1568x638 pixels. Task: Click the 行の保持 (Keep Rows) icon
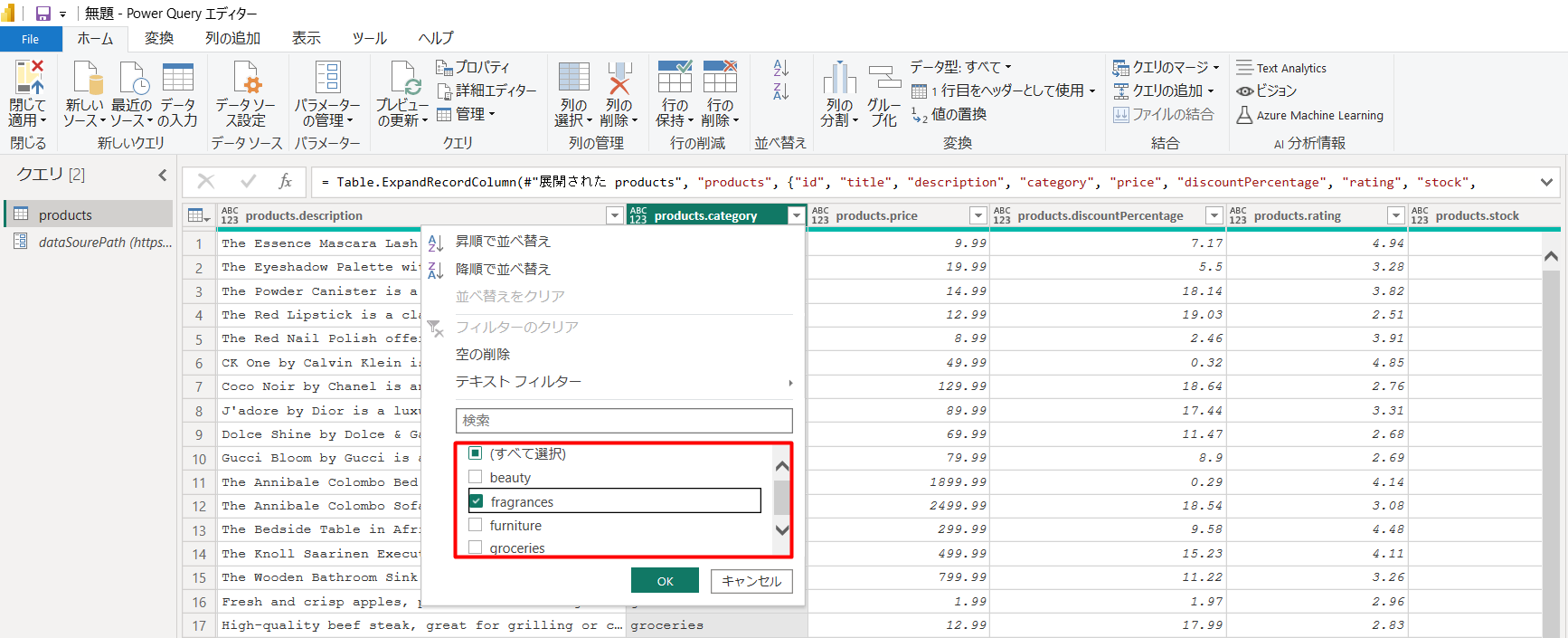675,79
